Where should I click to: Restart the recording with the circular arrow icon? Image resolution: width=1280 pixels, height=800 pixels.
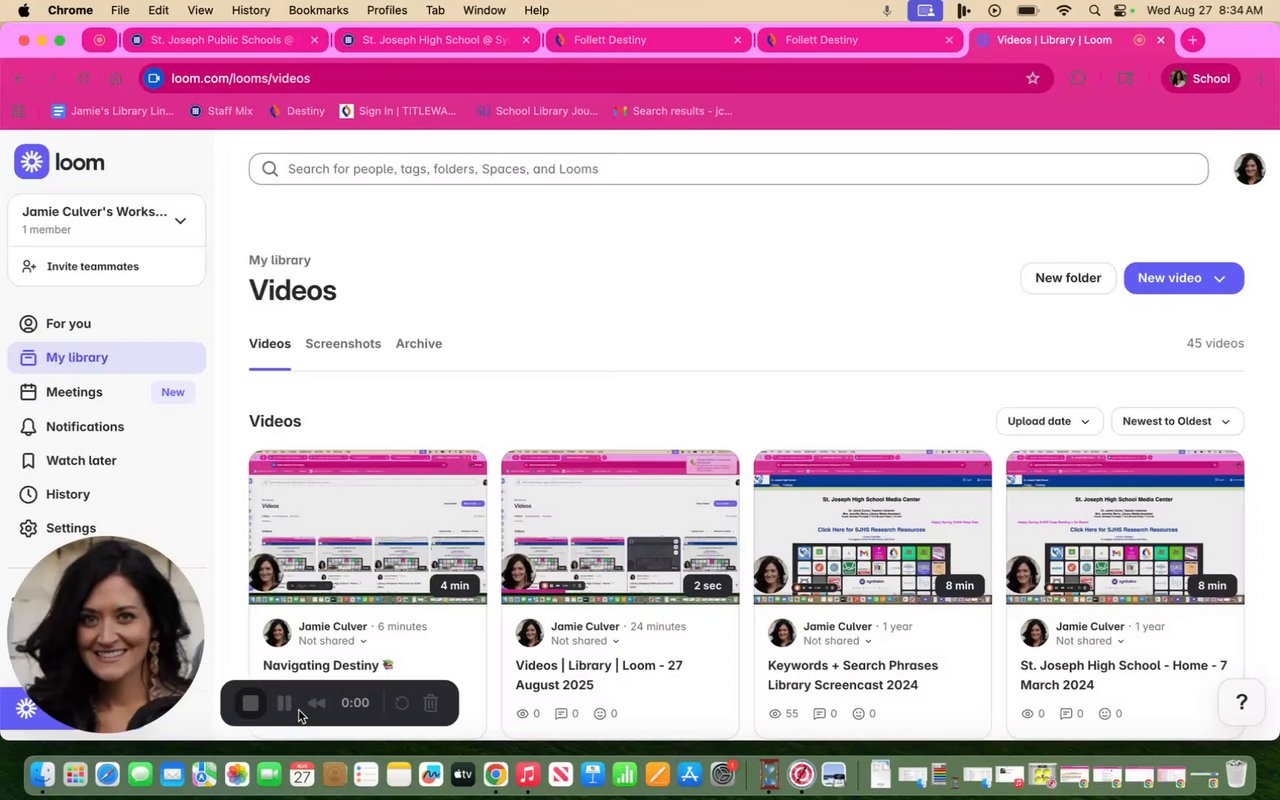coord(402,703)
